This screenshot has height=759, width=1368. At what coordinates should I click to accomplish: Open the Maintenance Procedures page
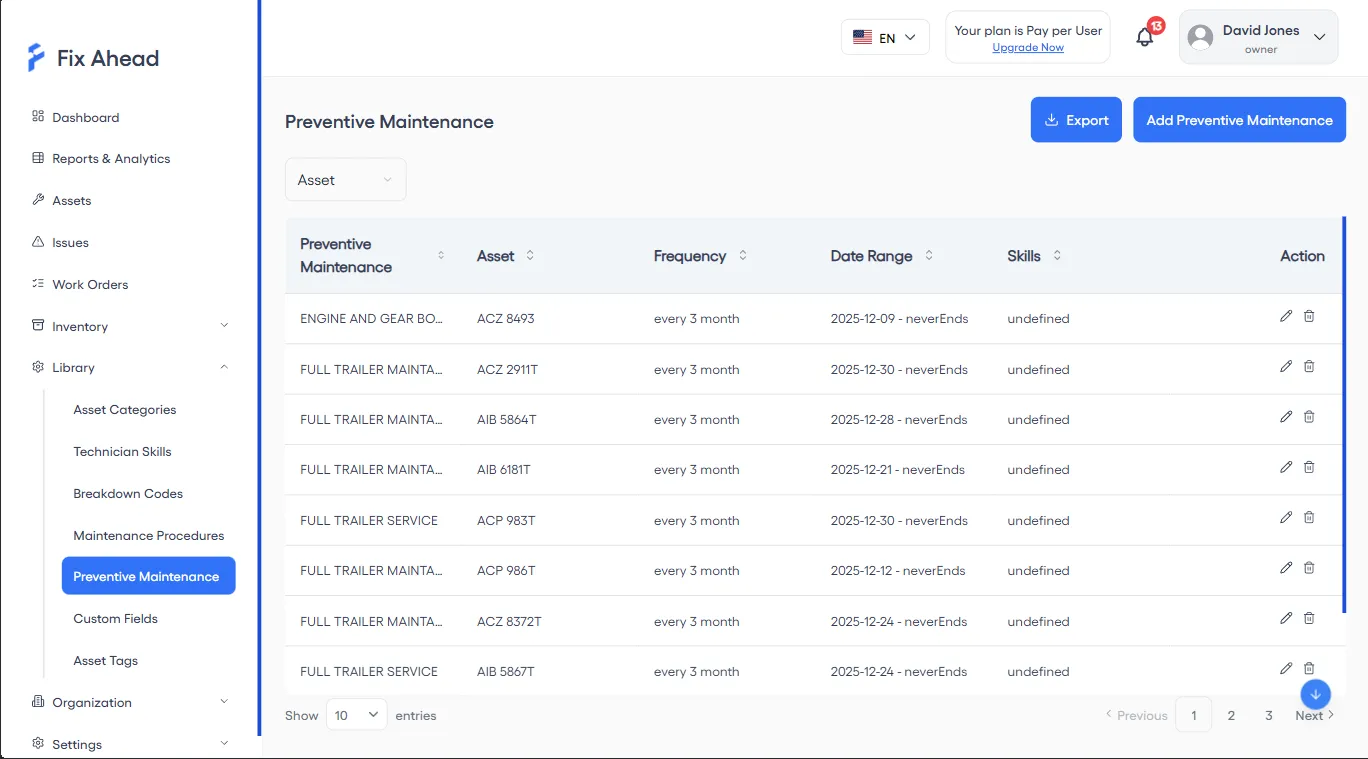148,535
